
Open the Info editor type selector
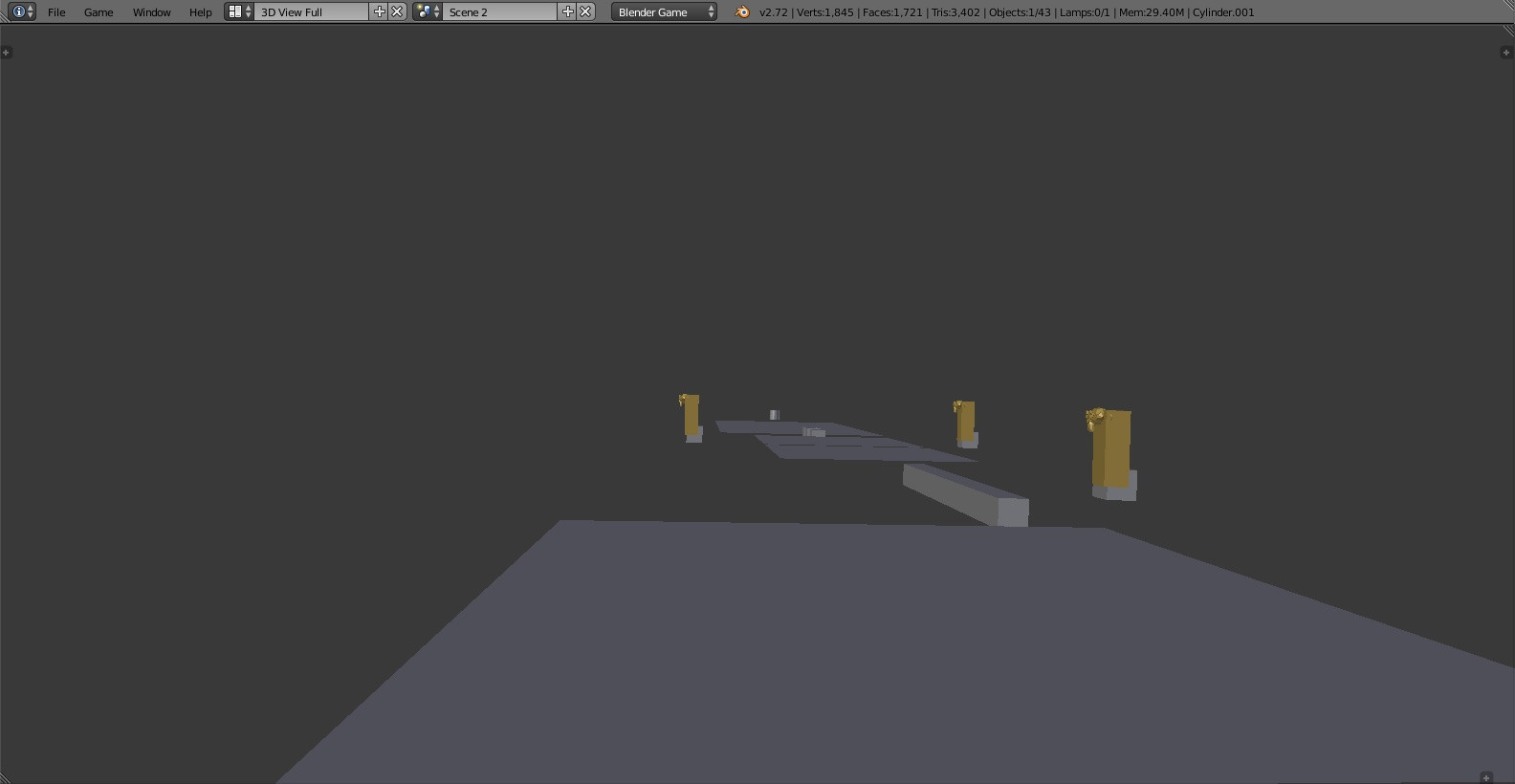[23, 11]
